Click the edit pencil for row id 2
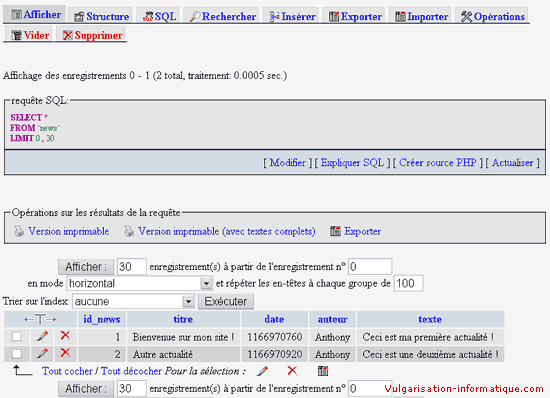The width and height of the screenshot is (550, 398). coord(42,353)
